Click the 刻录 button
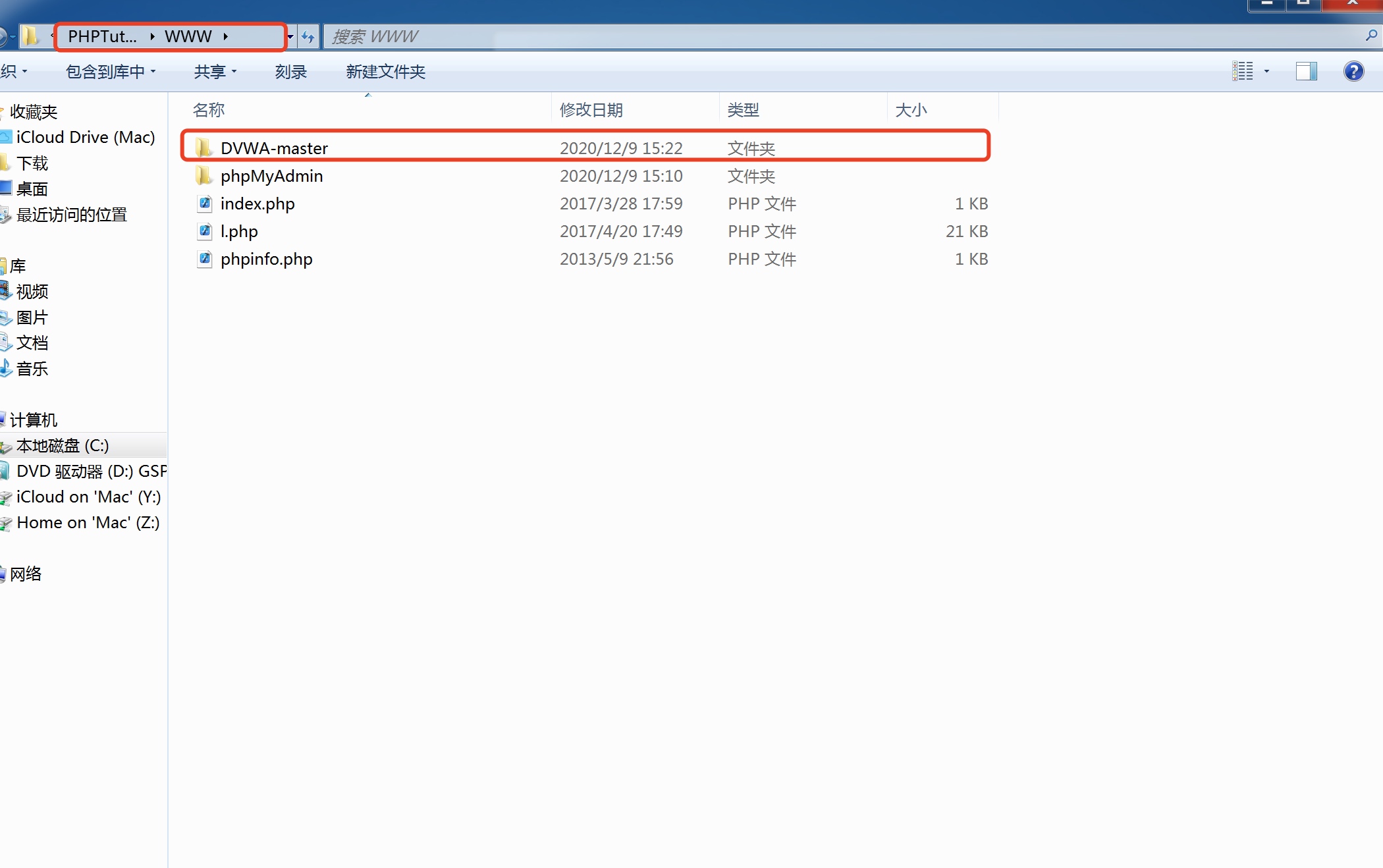This screenshot has height=868, width=1383. coord(290,71)
